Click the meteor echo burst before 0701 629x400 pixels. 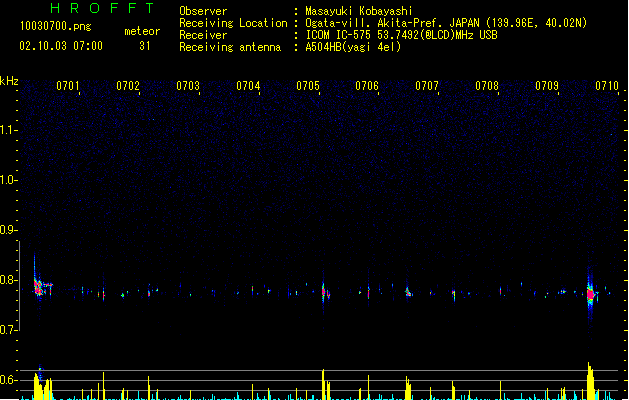pyautogui.click(x=40, y=286)
